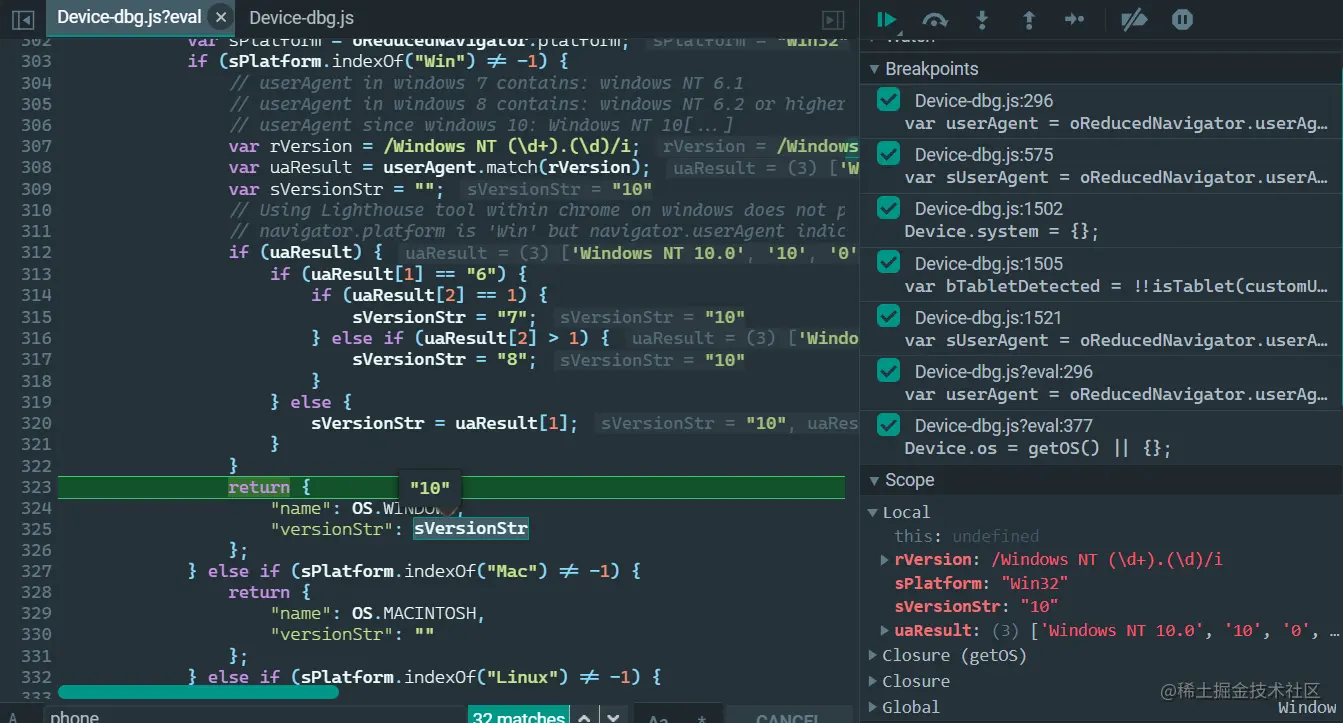Click line number 303 in gutter
The image size is (1343, 723).
click(x=36, y=61)
